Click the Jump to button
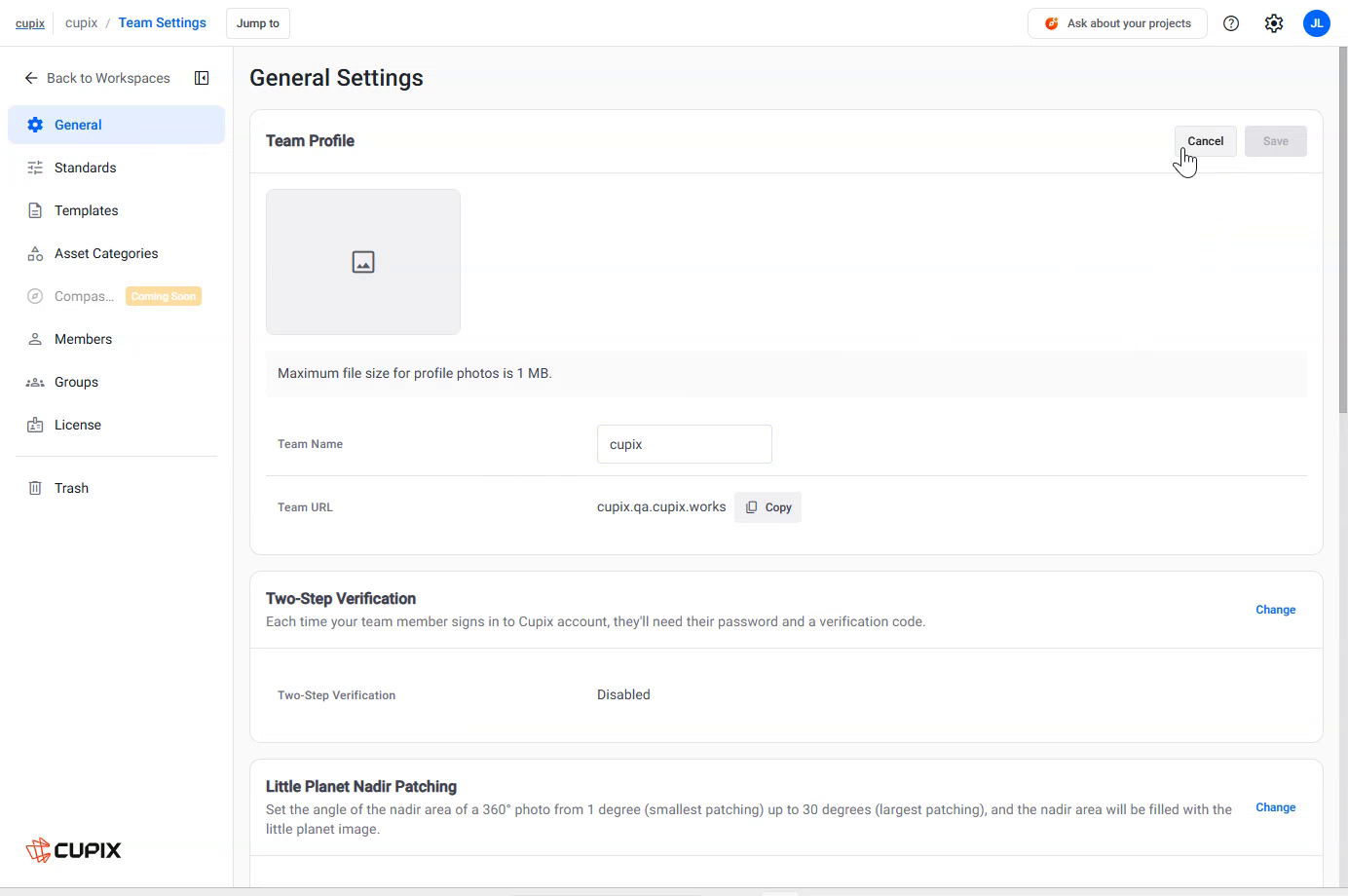This screenshot has width=1348, height=896. [258, 23]
